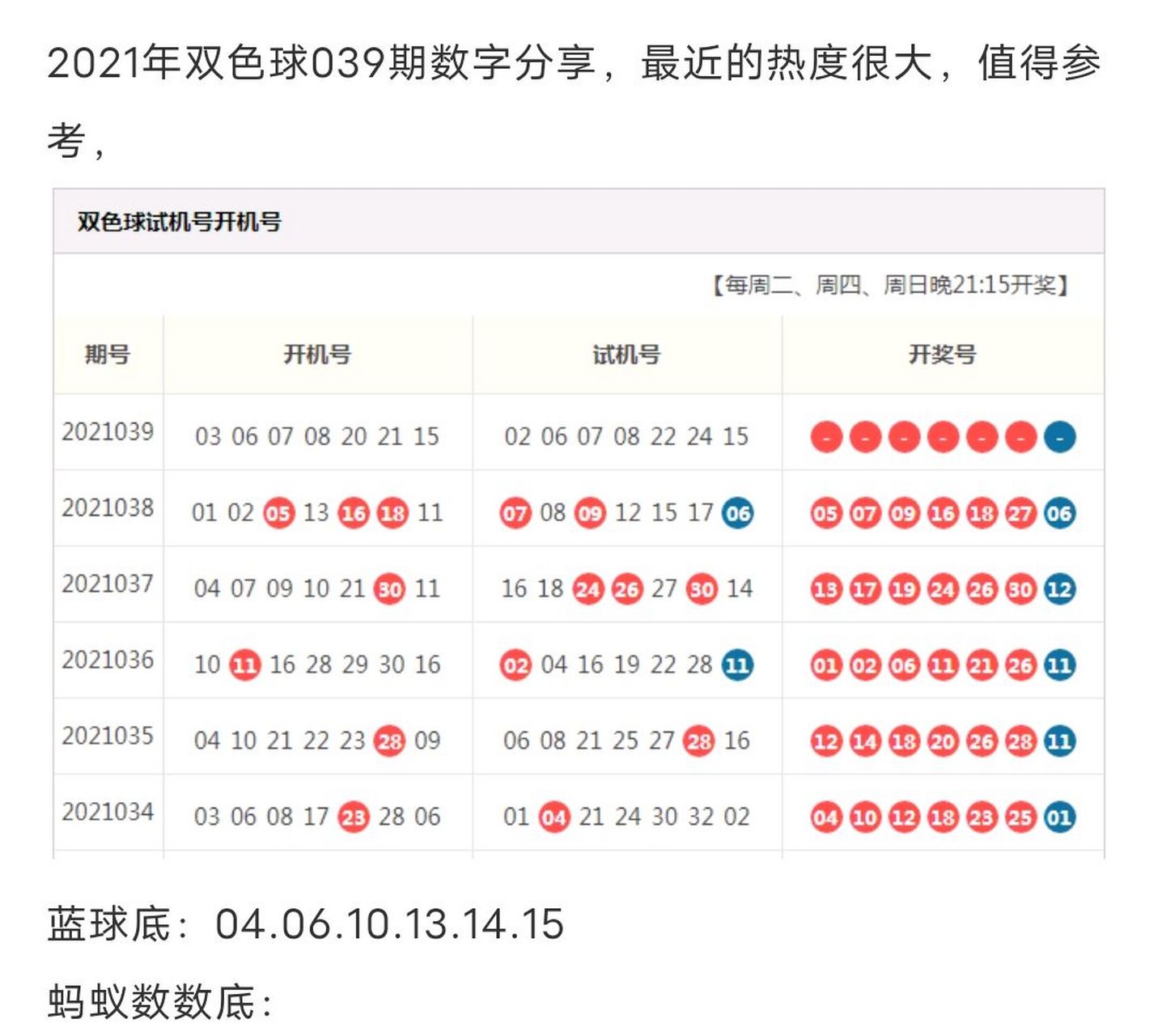Click the table title "双色球试机号开机号"

[179, 222]
